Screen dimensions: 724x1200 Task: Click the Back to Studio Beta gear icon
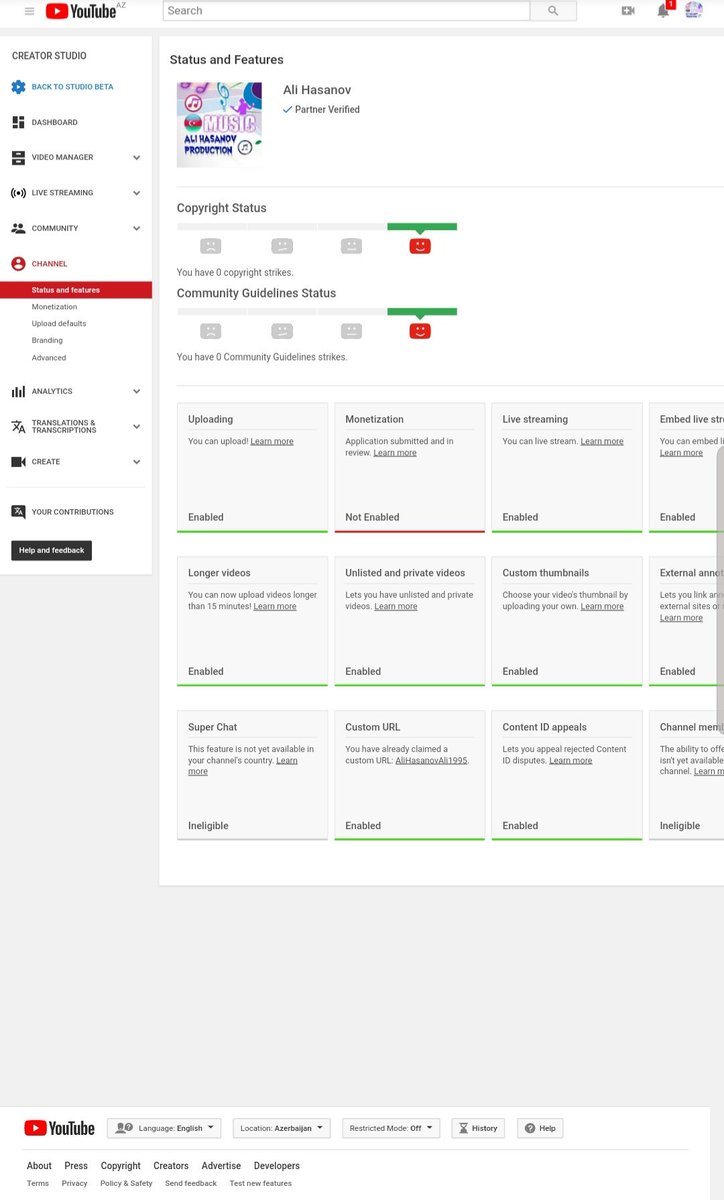pyautogui.click(x=18, y=87)
